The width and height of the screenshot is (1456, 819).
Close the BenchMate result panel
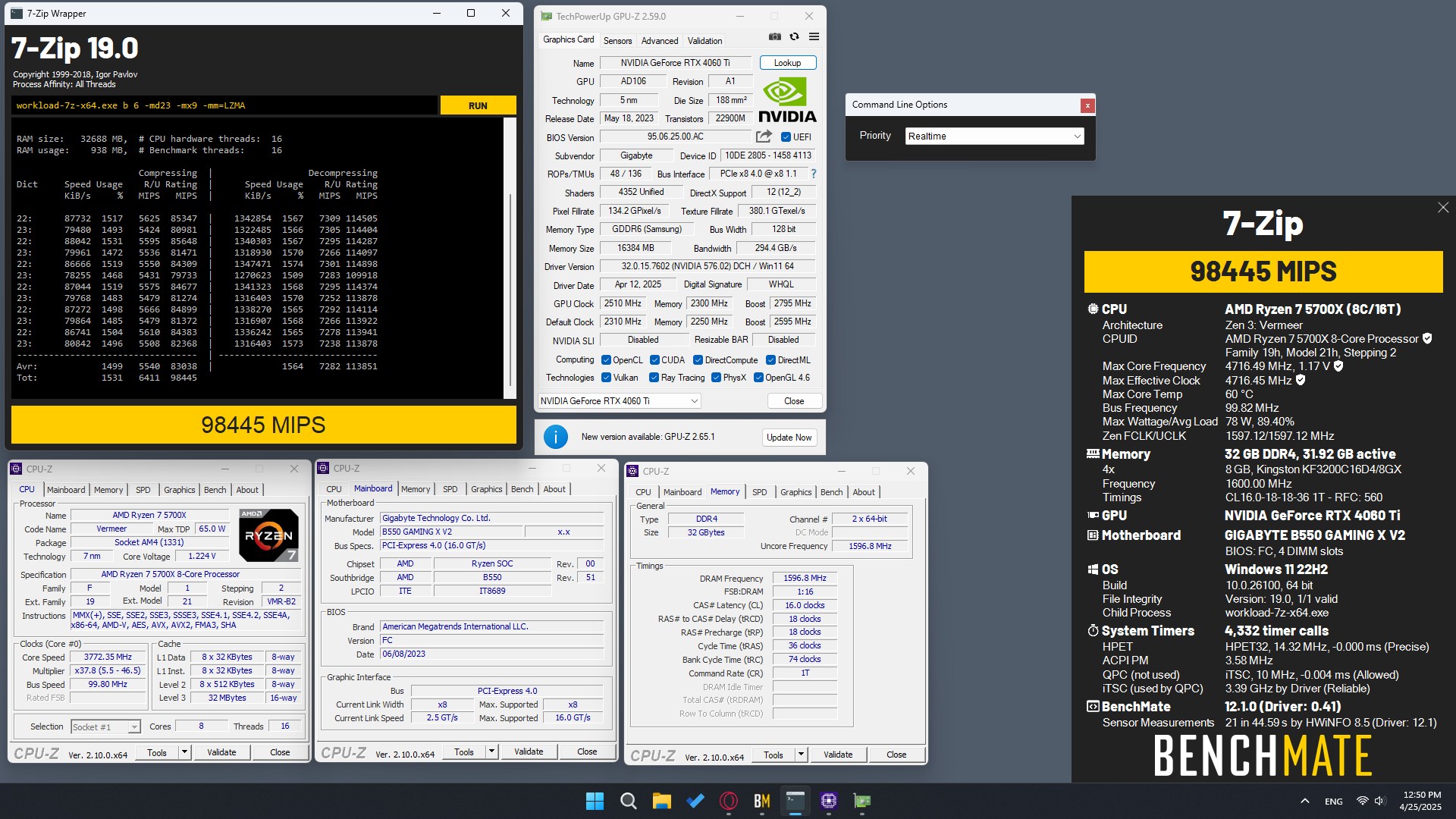click(1442, 208)
